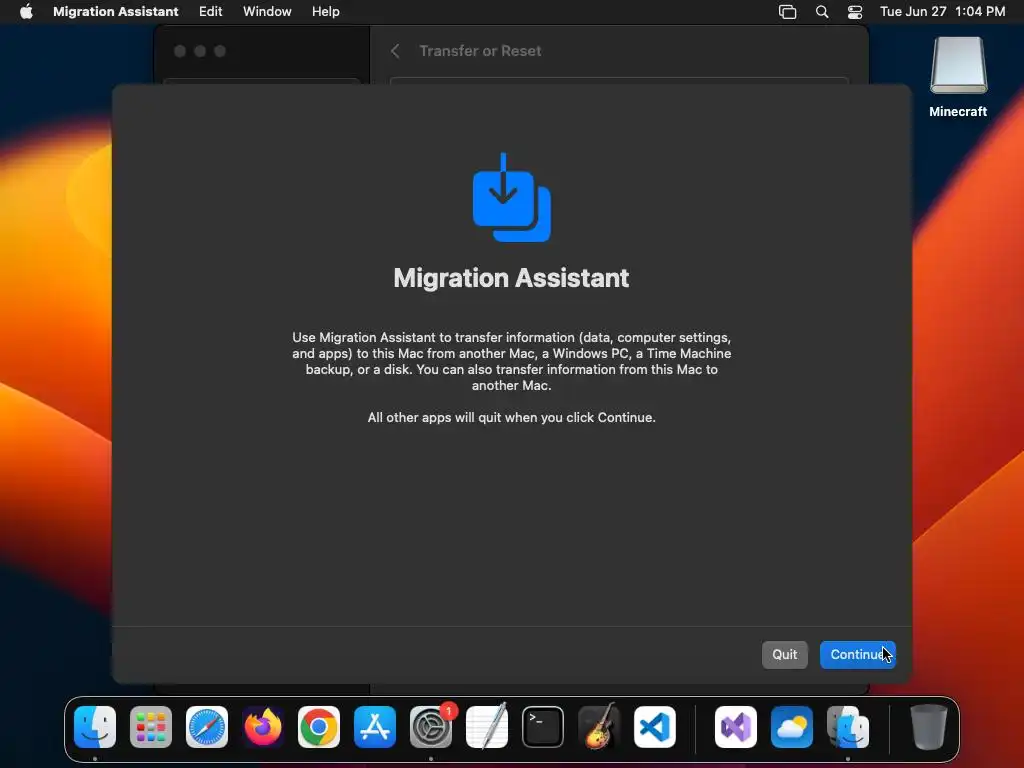
Task: Open TextEdit from the Dock
Action: click(x=487, y=727)
